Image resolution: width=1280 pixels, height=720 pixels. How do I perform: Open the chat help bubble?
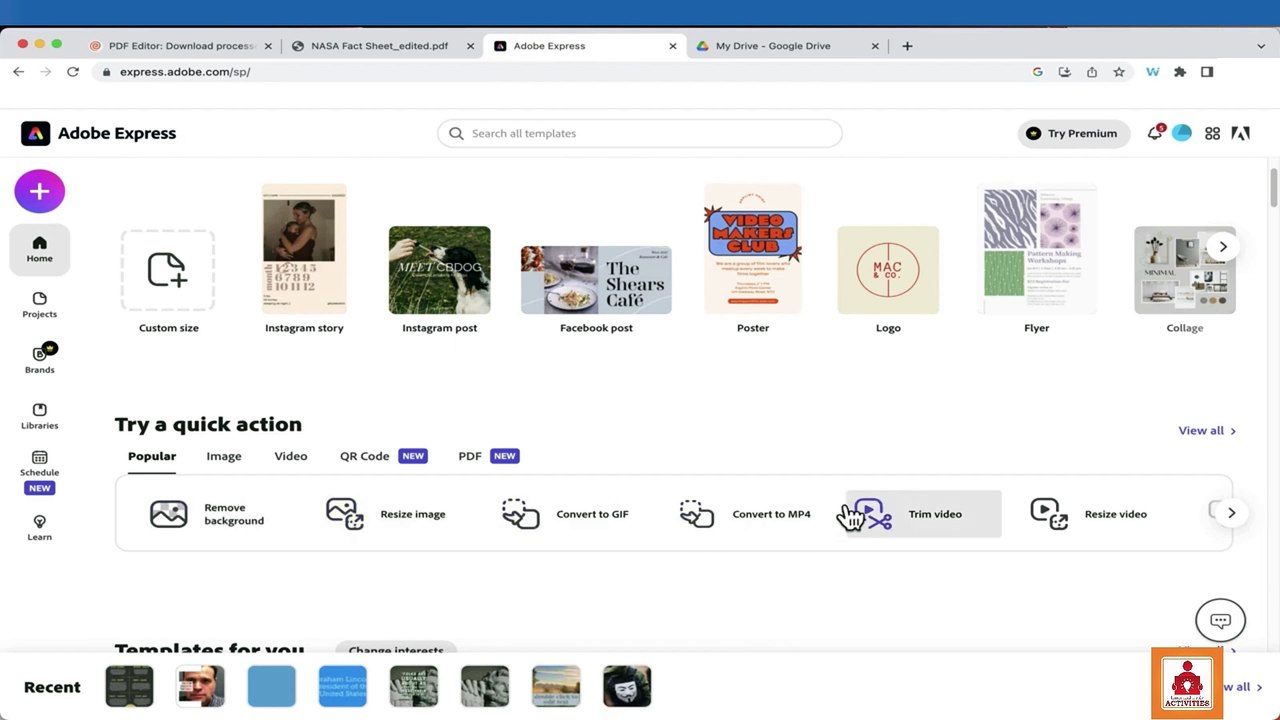click(1220, 621)
